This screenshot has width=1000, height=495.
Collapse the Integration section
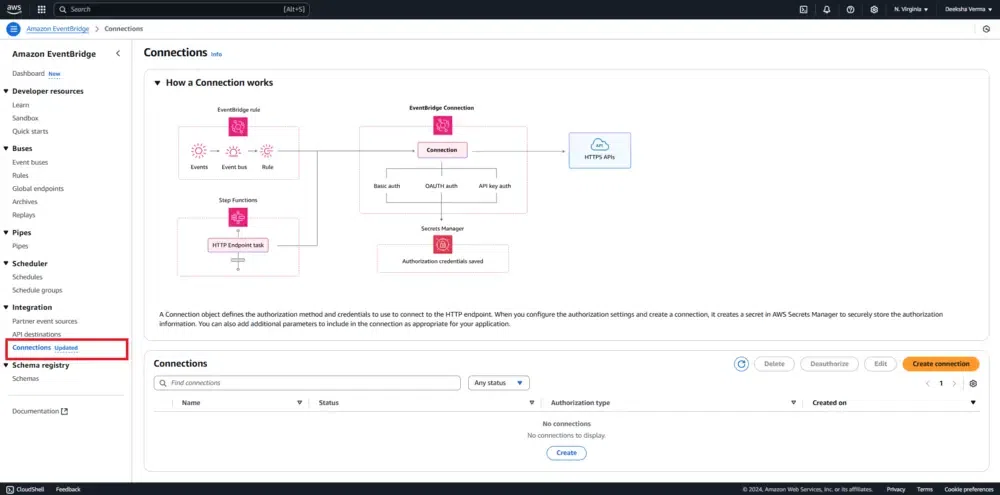pos(6,307)
